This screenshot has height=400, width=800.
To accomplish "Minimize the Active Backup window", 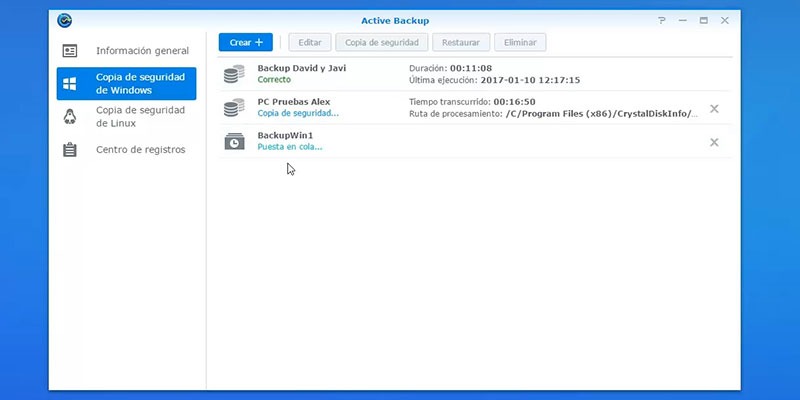I will click(x=683, y=20).
